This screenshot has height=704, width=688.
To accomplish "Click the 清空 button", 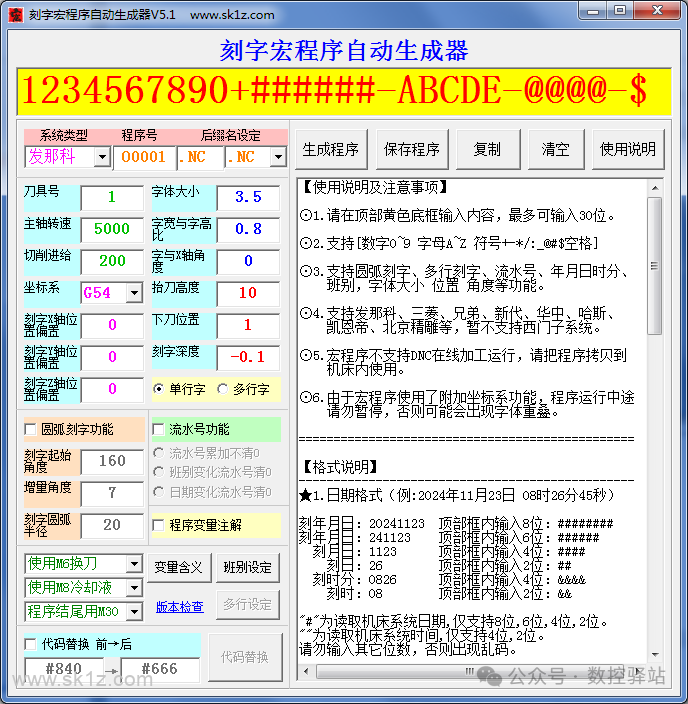I will point(556,150).
